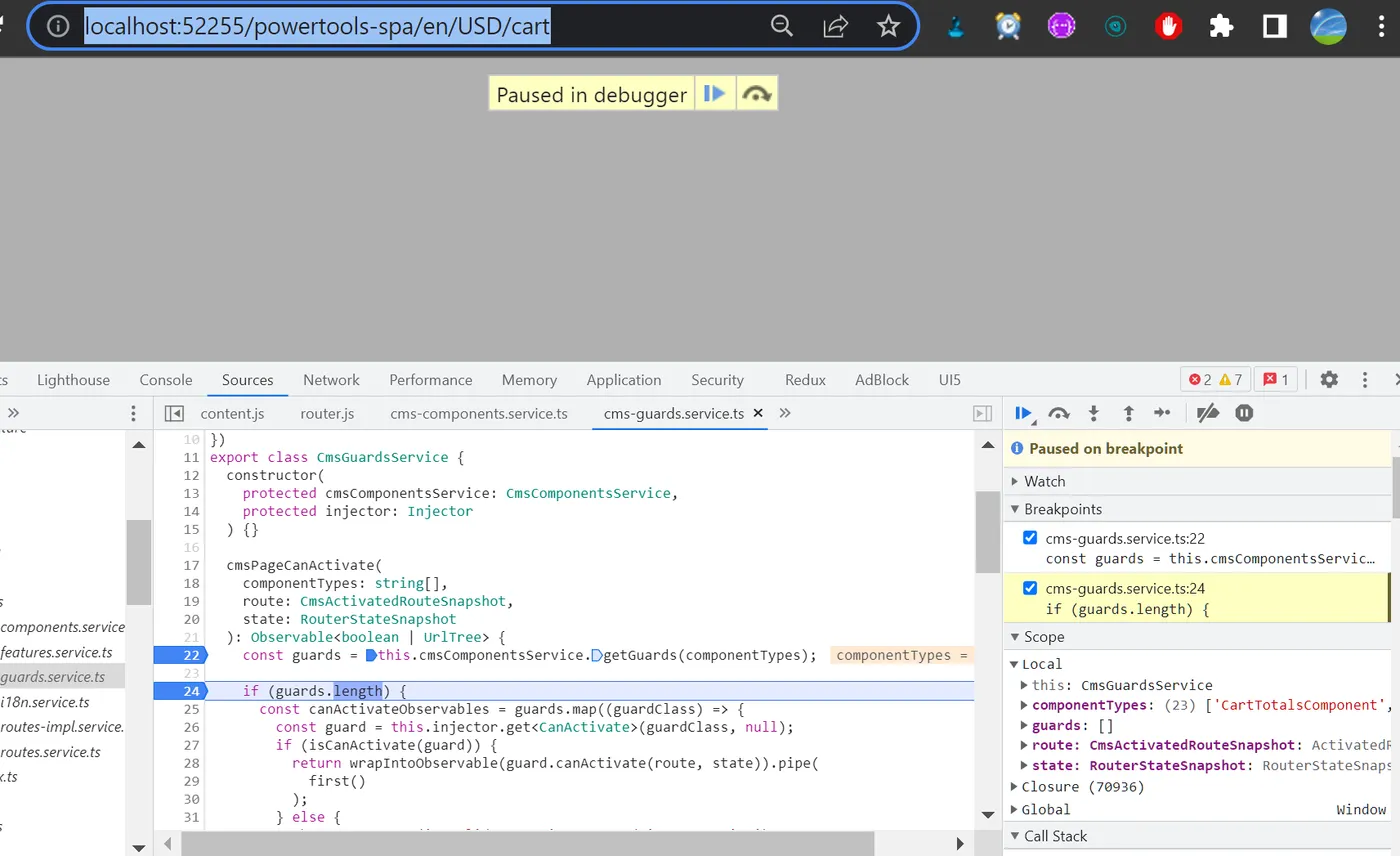Resume script execution in debugger toolbar
This screenshot has width=1400, height=856.
[x=1024, y=413]
